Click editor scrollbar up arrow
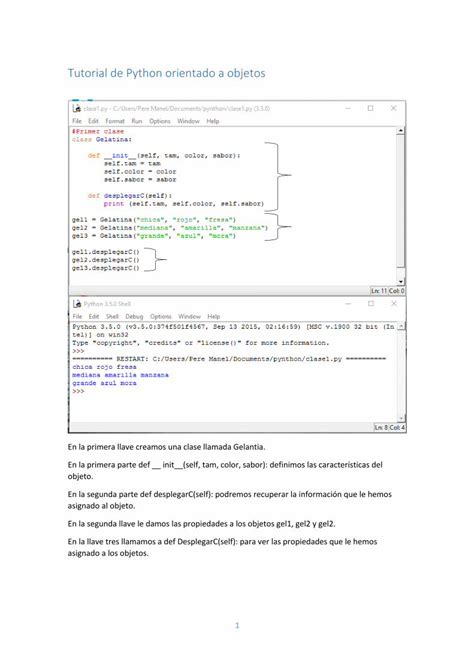 (400, 130)
